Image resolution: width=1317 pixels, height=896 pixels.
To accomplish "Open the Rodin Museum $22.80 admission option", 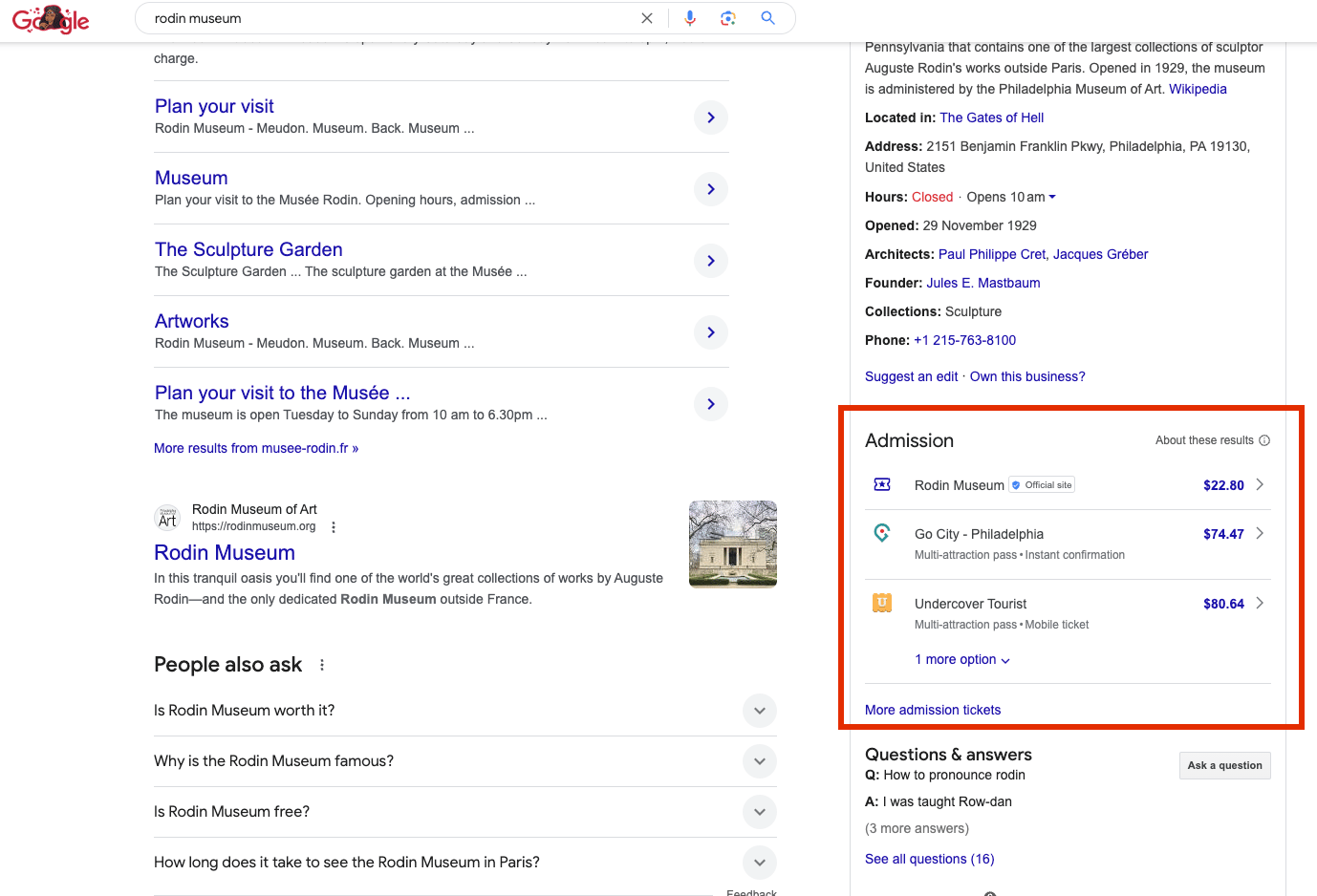I will pos(1068,485).
